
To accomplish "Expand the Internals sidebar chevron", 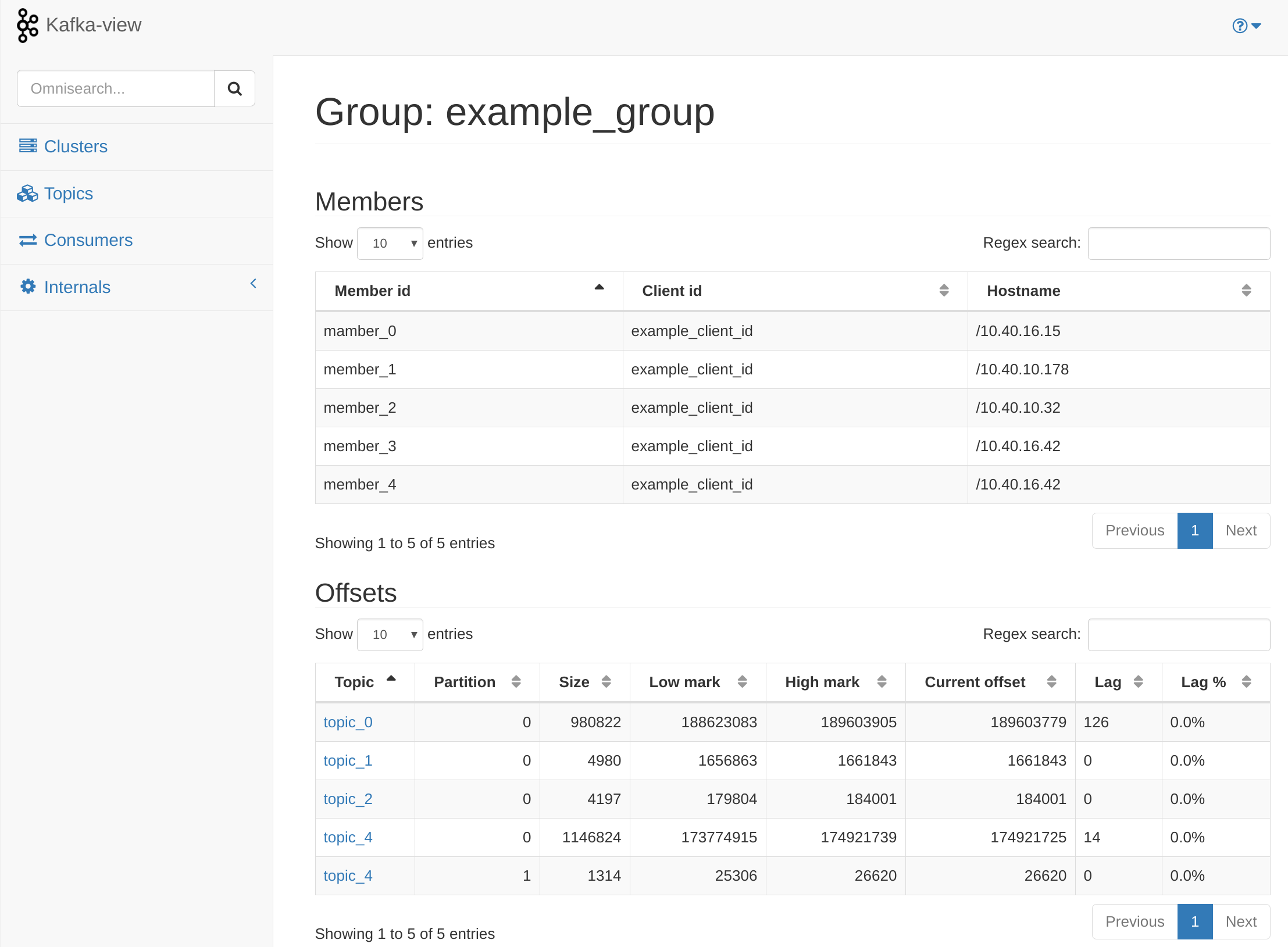I will pyautogui.click(x=253, y=284).
